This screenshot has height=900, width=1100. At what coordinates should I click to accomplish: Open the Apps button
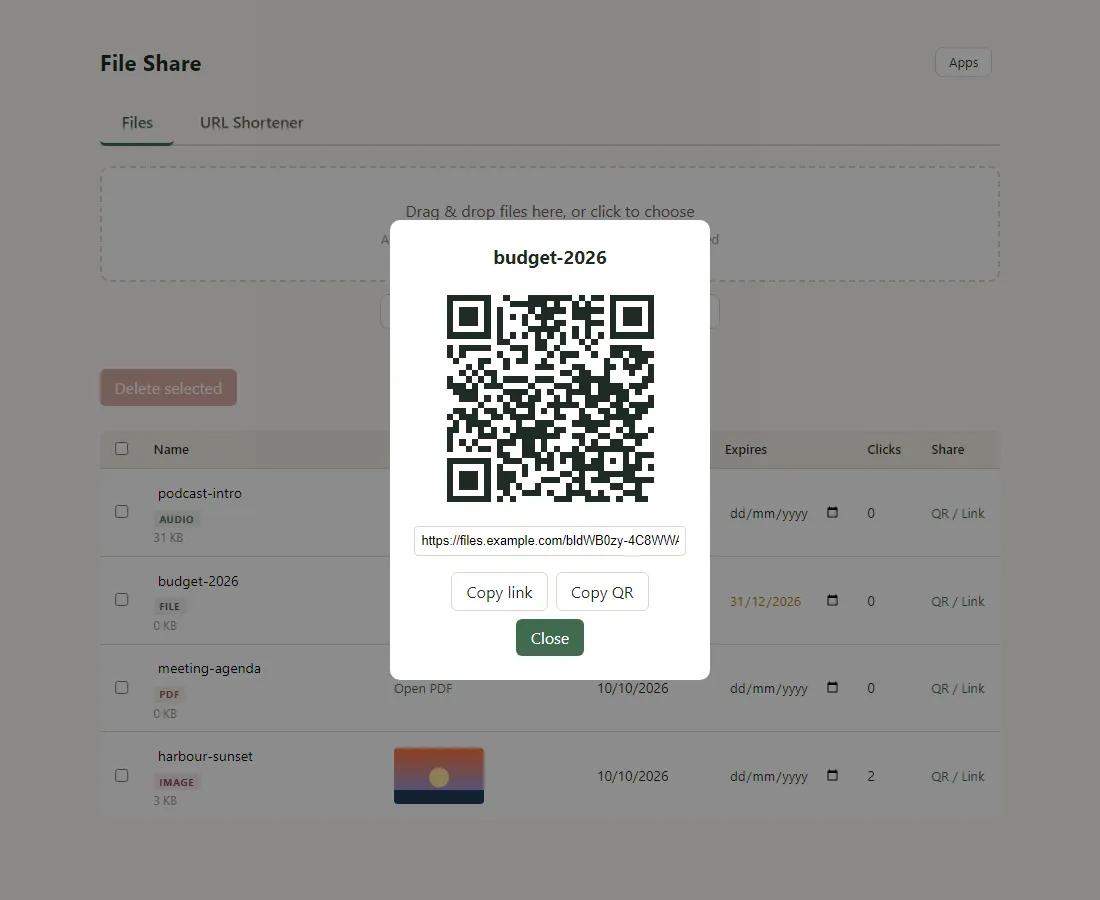(963, 62)
